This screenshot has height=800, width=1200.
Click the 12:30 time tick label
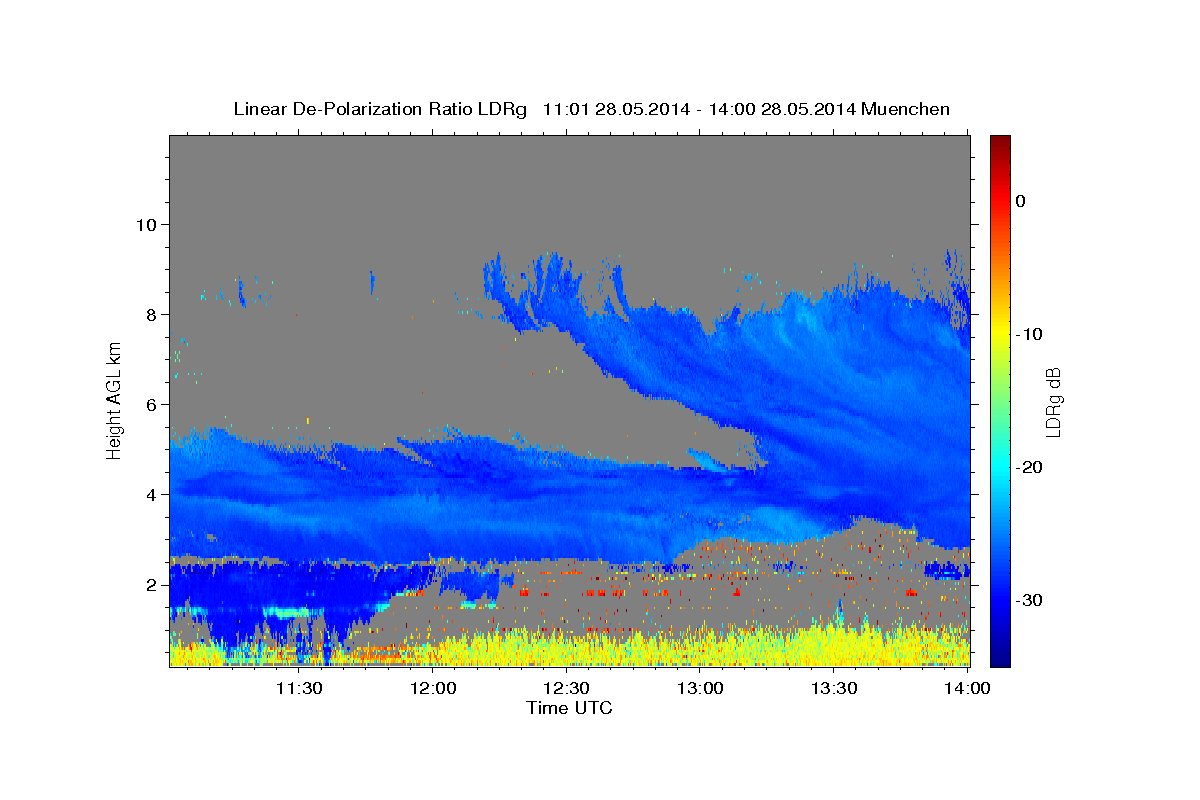[568, 688]
